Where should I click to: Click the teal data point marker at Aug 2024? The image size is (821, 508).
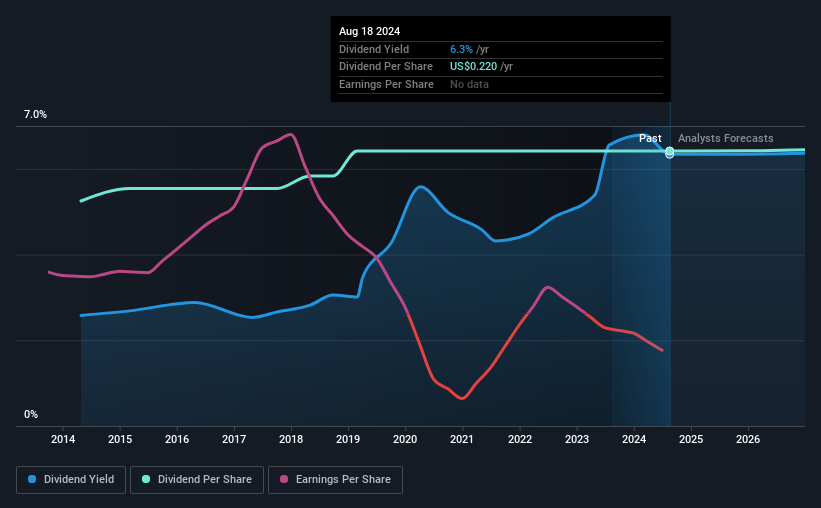[670, 151]
